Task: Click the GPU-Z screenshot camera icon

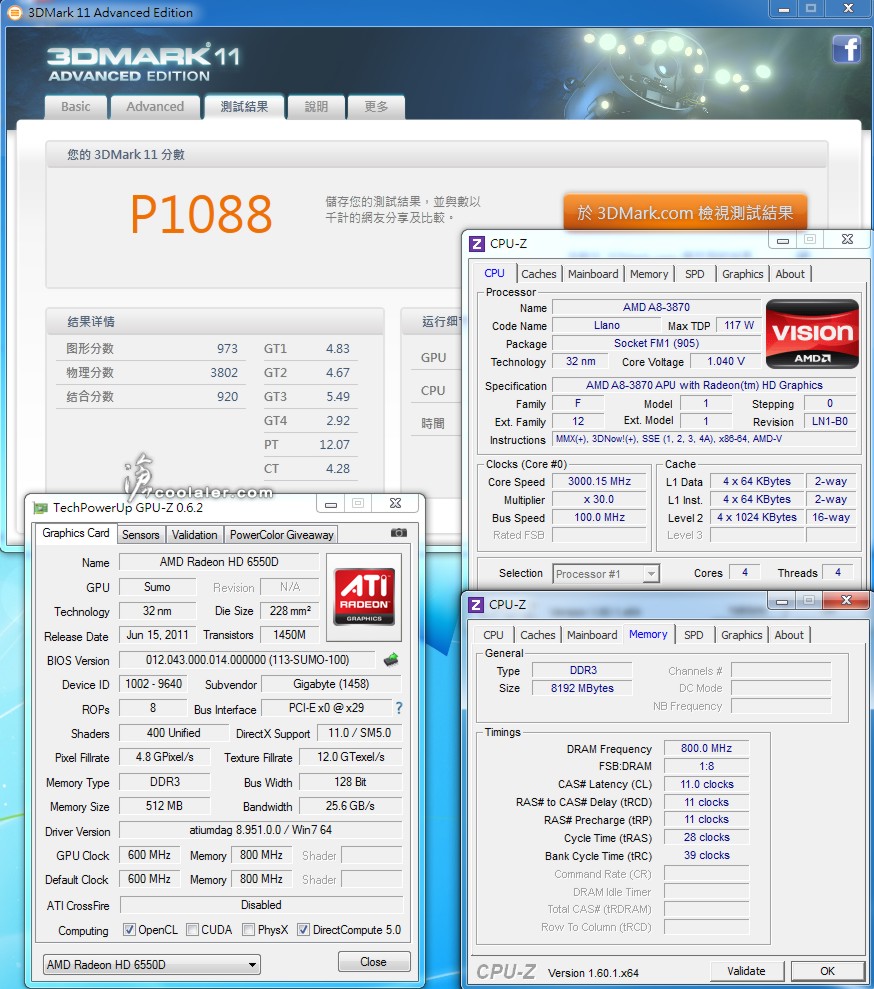Action: pyautogui.click(x=399, y=533)
